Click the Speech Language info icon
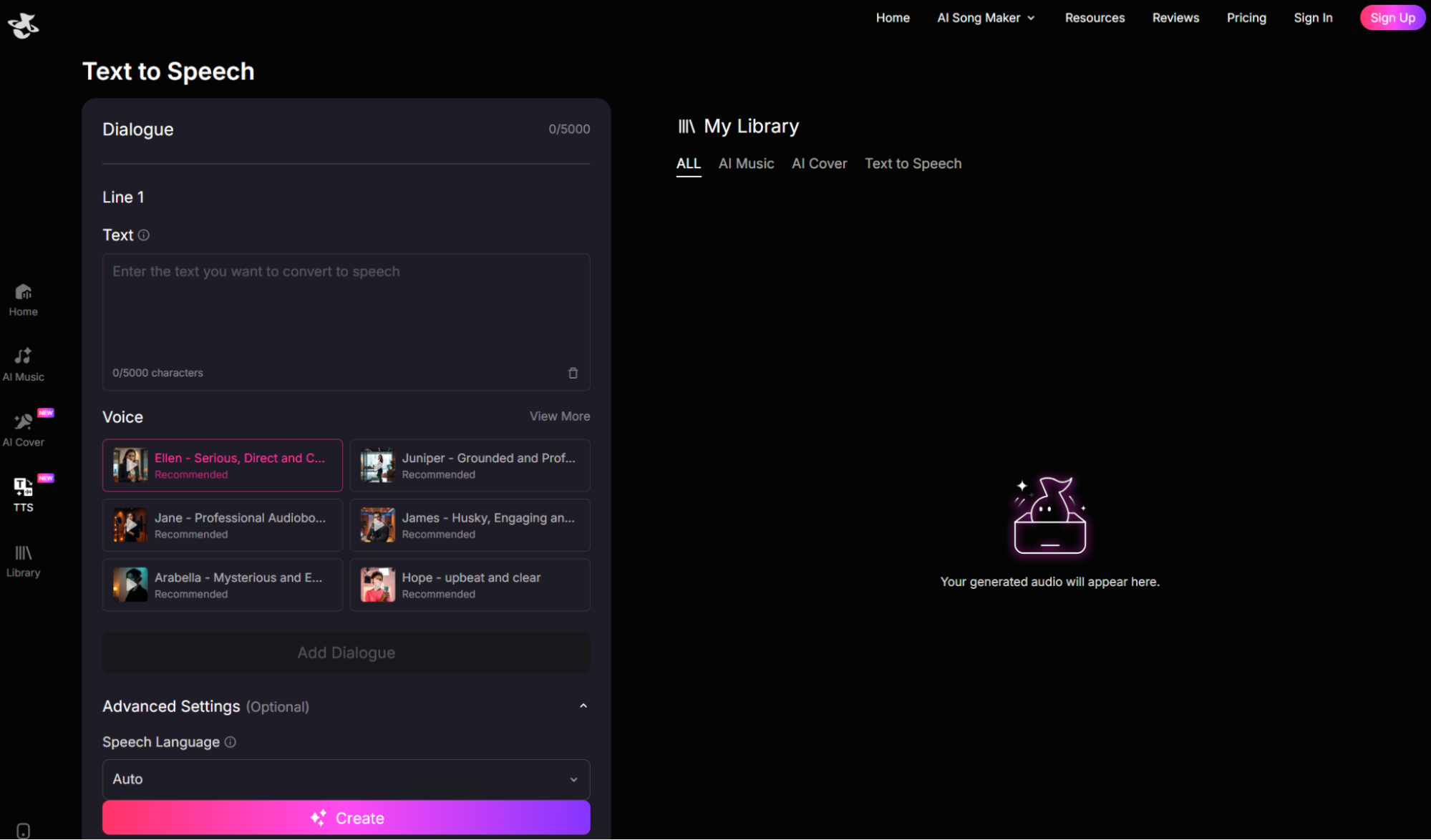Viewport: 1431px width, 840px height. [x=231, y=742]
